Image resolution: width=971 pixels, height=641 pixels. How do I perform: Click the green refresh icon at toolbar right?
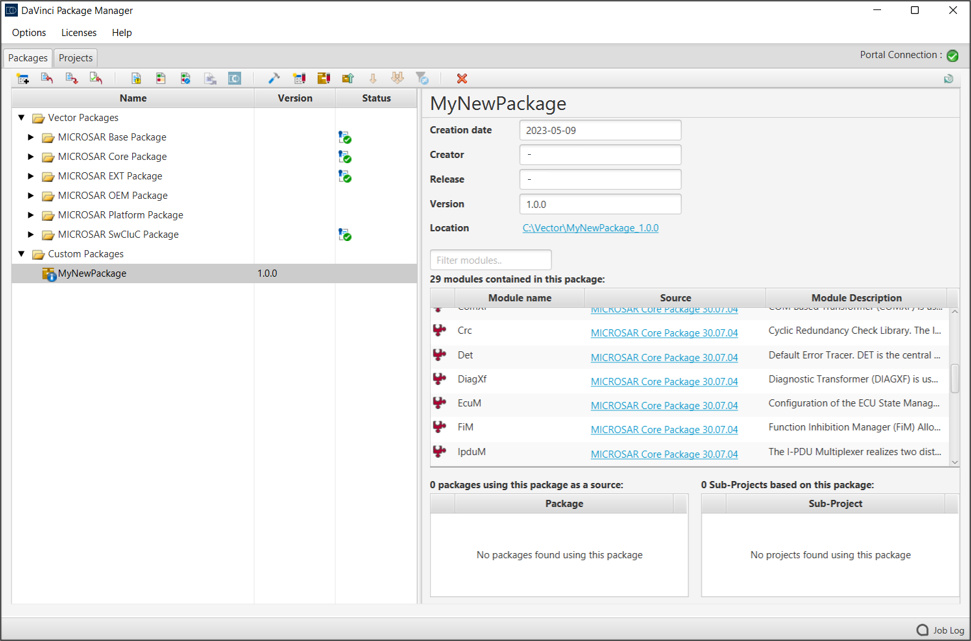tap(948, 79)
